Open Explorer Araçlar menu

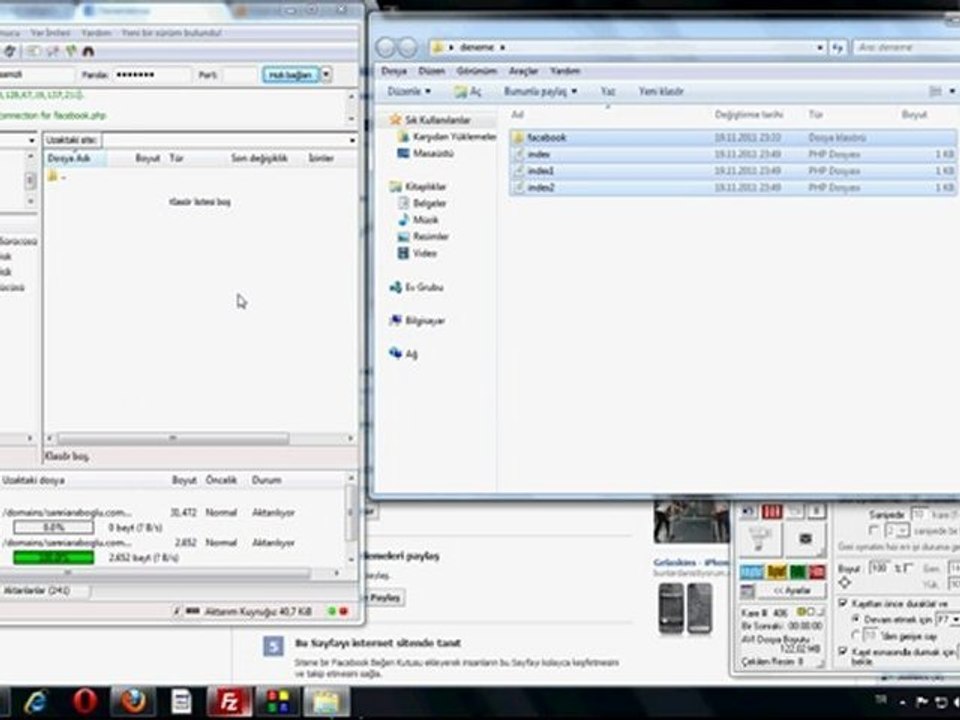(523, 71)
